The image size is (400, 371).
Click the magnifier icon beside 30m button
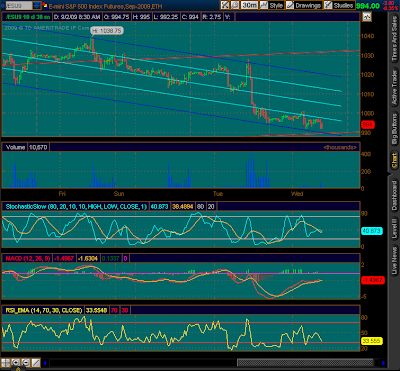click(x=235, y=5)
